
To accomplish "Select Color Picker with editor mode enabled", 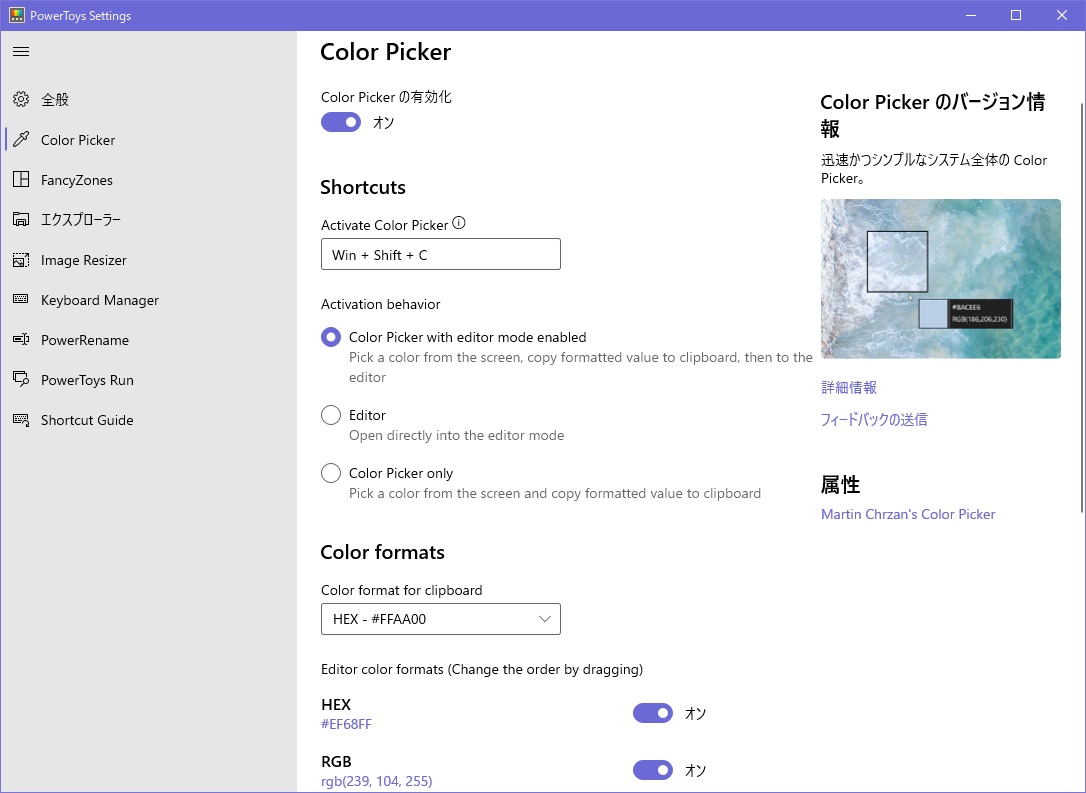I will [331, 337].
